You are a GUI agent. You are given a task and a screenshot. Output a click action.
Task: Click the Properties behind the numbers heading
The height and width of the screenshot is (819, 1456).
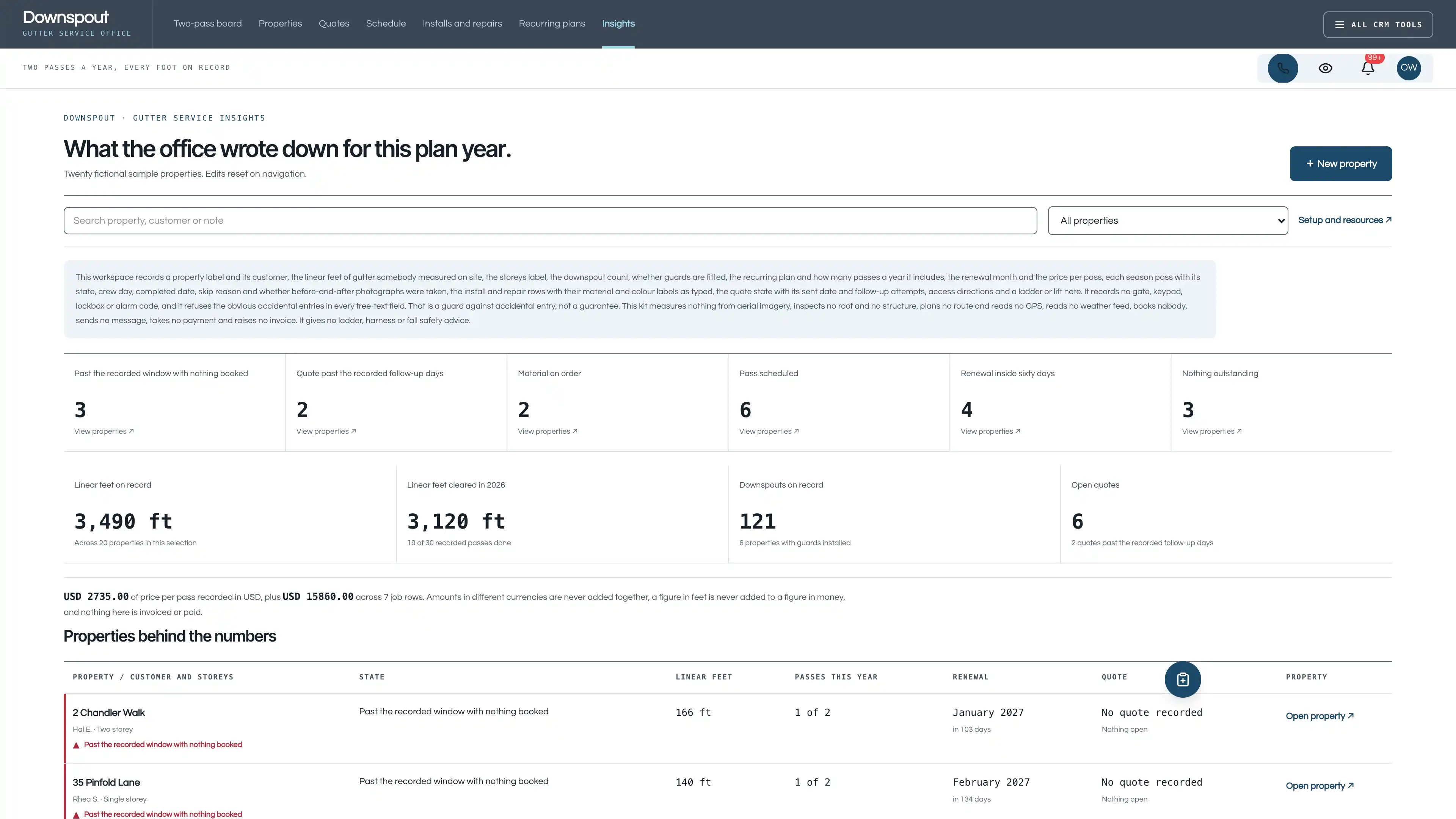tap(169, 637)
